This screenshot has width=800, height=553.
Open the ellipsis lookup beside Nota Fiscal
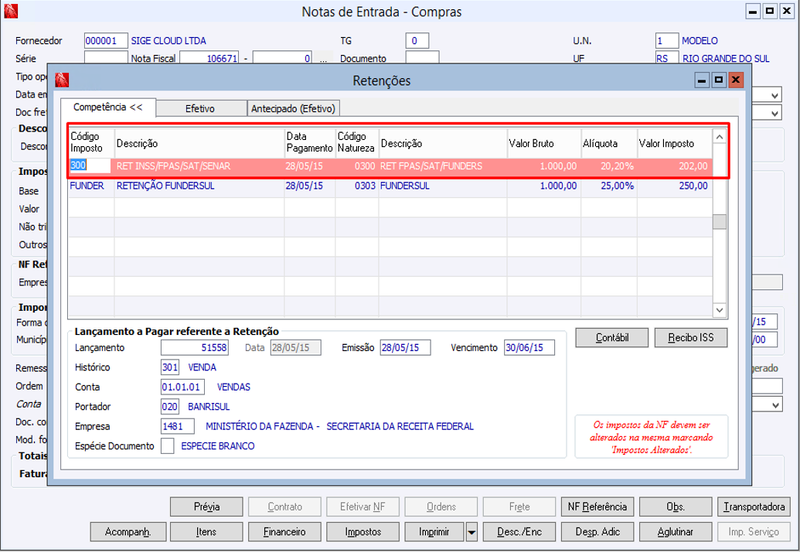pos(323,59)
